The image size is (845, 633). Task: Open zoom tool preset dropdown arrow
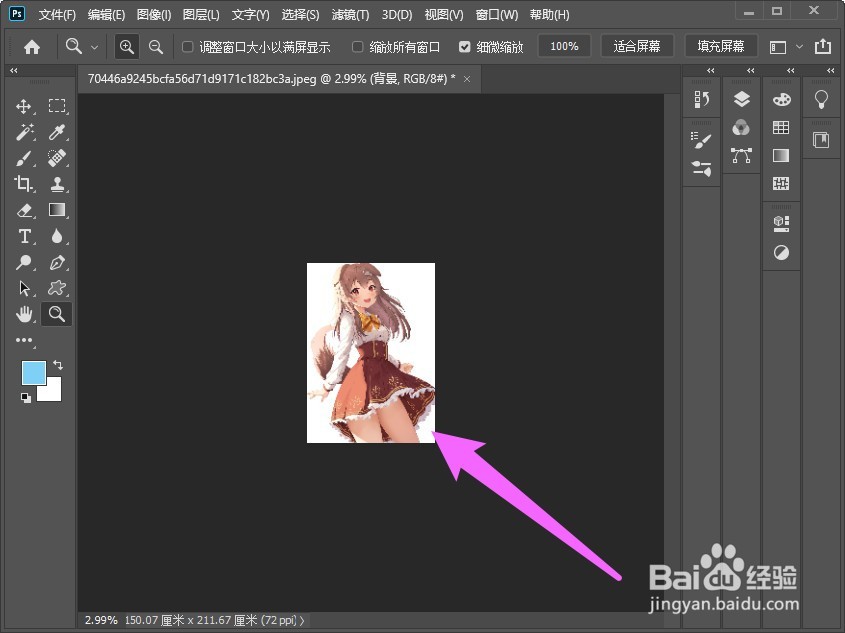point(94,47)
